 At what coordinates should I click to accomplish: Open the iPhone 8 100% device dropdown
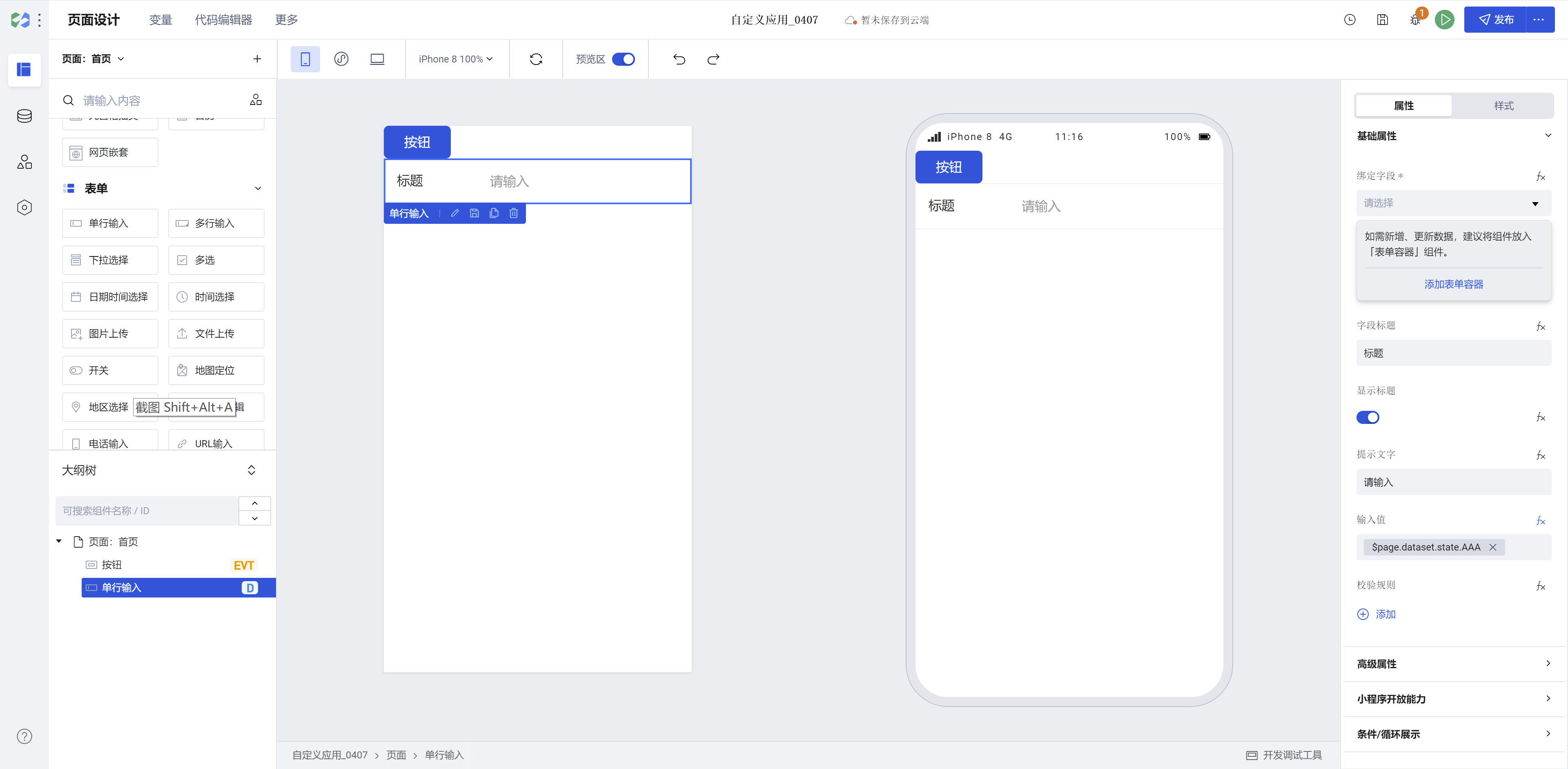pyautogui.click(x=456, y=59)
